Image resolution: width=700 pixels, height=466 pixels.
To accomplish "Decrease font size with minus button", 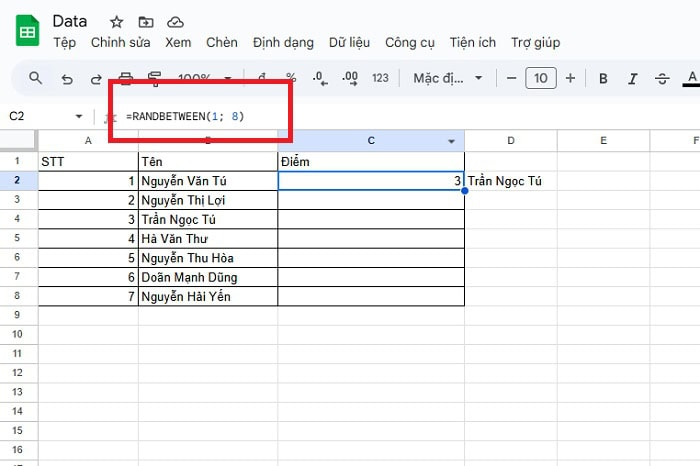I will (511, 78).
